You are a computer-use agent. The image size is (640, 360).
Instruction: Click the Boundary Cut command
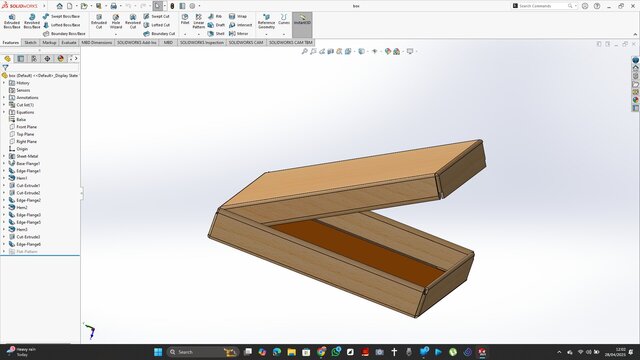(x=159, y=33)
